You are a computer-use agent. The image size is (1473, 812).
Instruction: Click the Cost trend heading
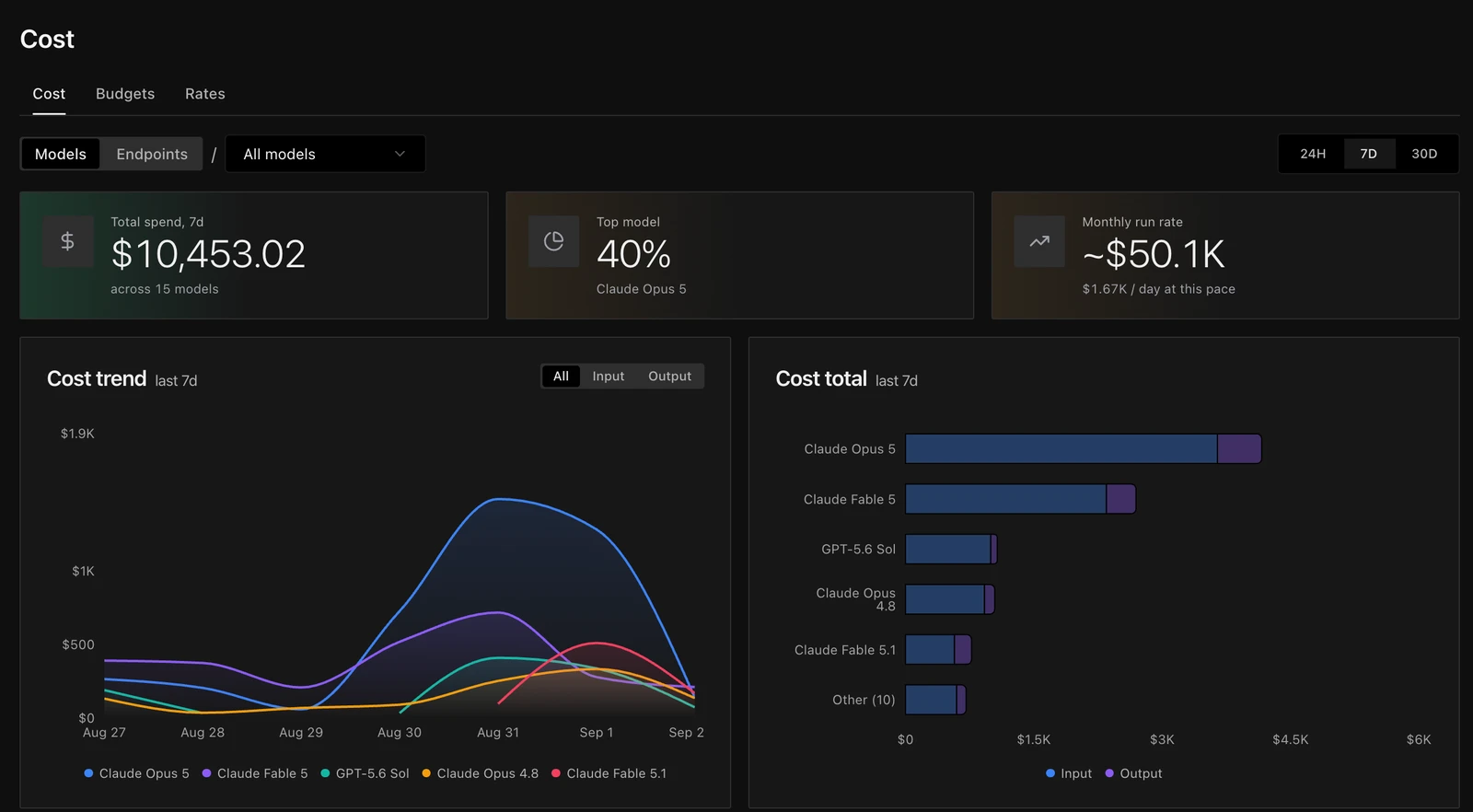coord(97,378)
